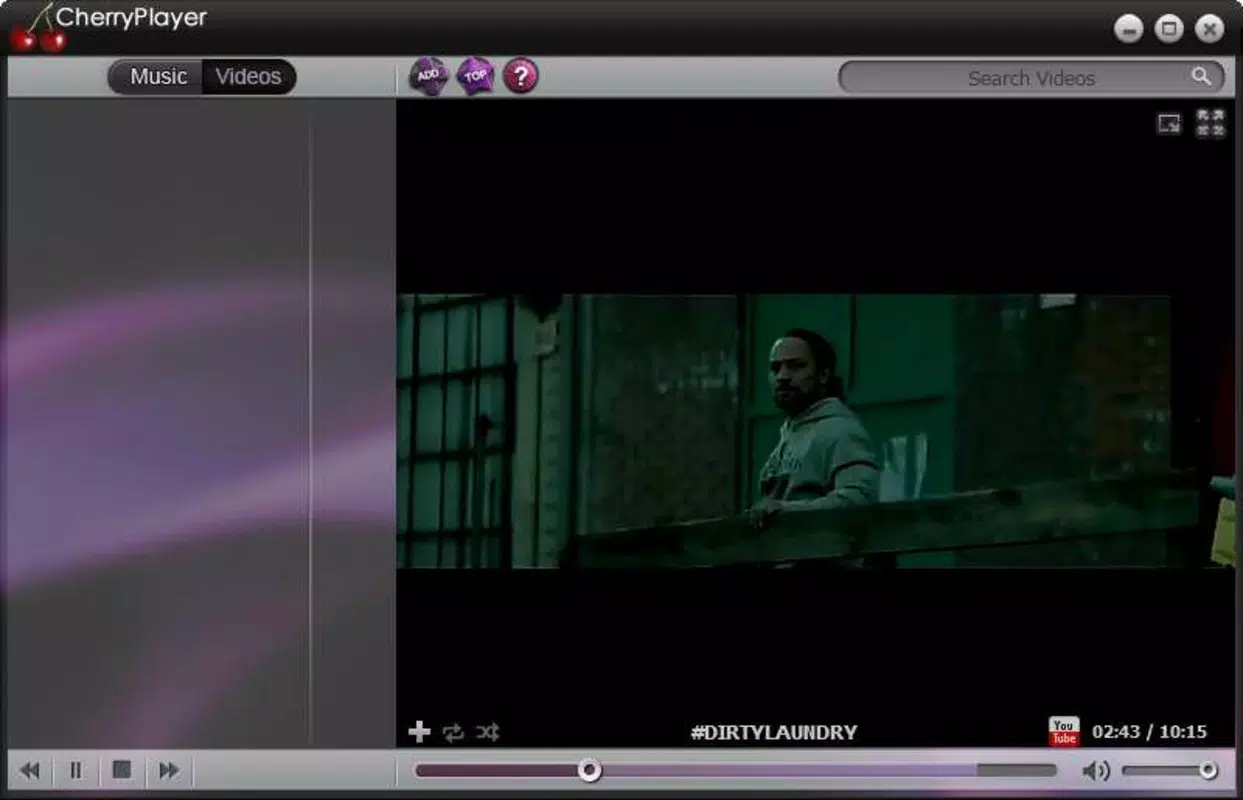Viewport: 1243px width, 800px height.
Task: Skip to next track
Action: [169, 771]
